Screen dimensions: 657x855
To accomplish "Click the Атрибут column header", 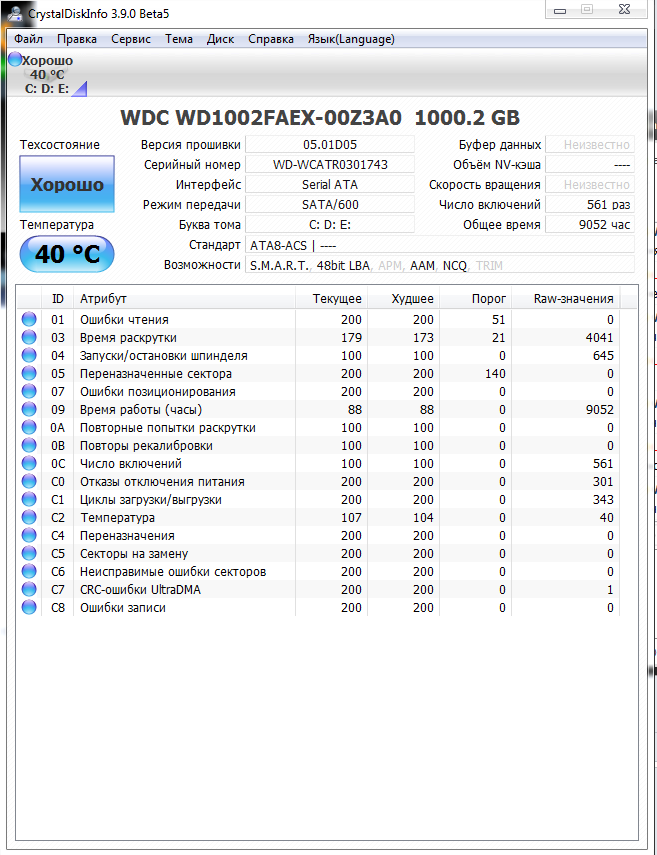I will [184, 299].
